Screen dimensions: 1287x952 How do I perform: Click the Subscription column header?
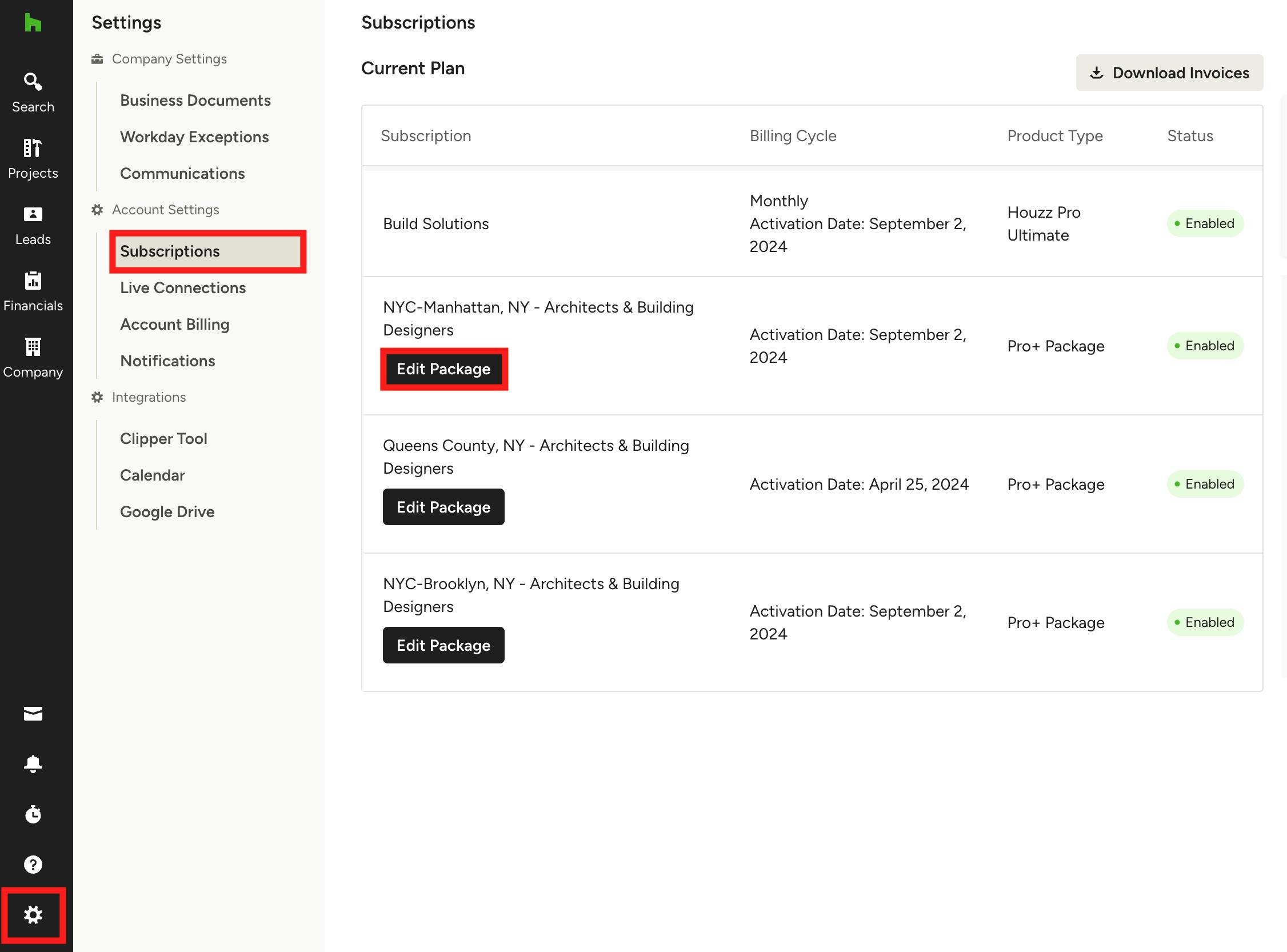pos(426,136)
